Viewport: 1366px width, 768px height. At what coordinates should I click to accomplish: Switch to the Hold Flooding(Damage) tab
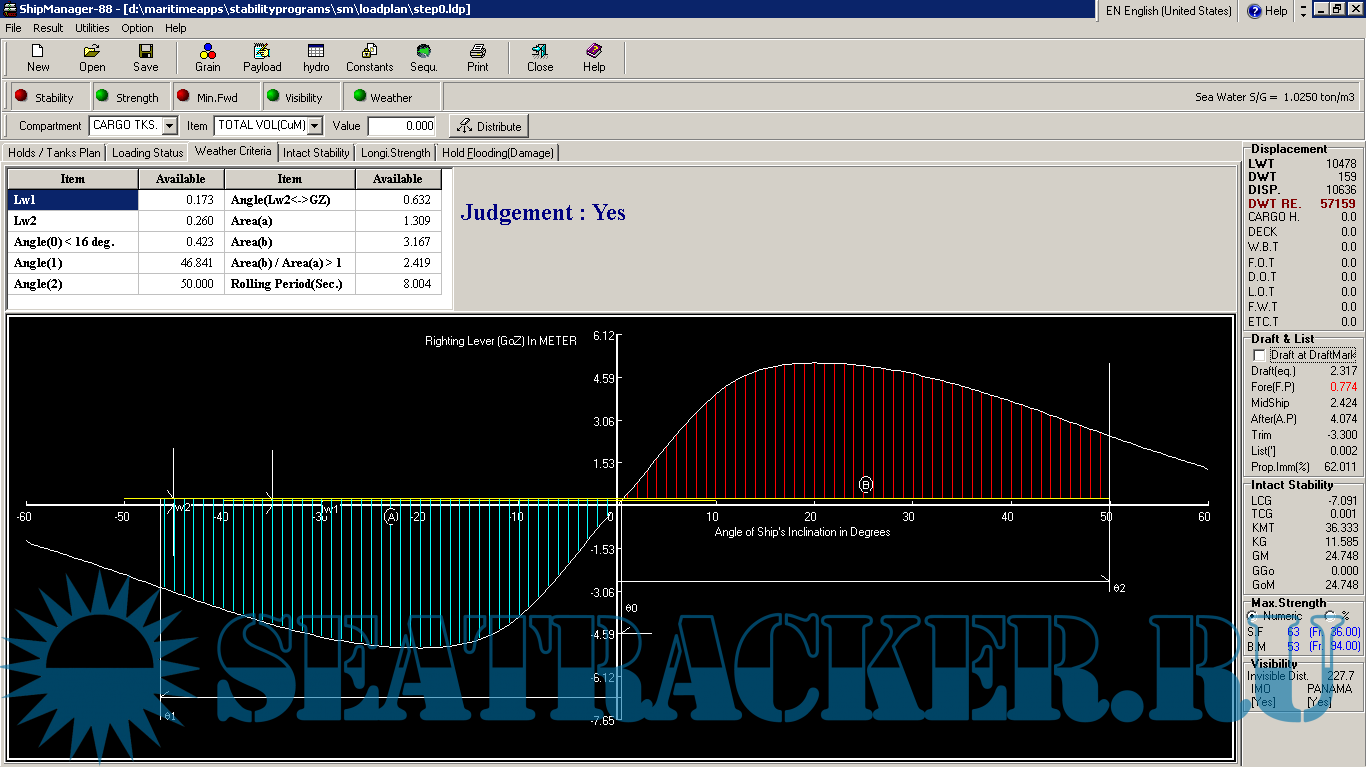click(x=497, y=153)
